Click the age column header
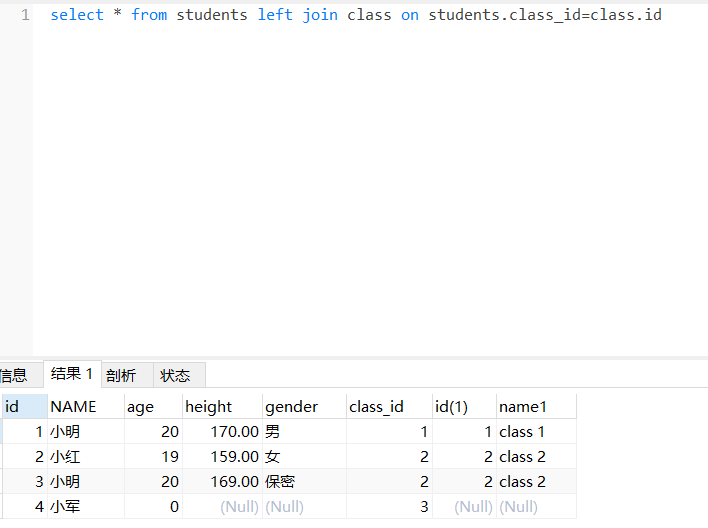The height and width of the screenshot is (528, 708). point(140,406)
